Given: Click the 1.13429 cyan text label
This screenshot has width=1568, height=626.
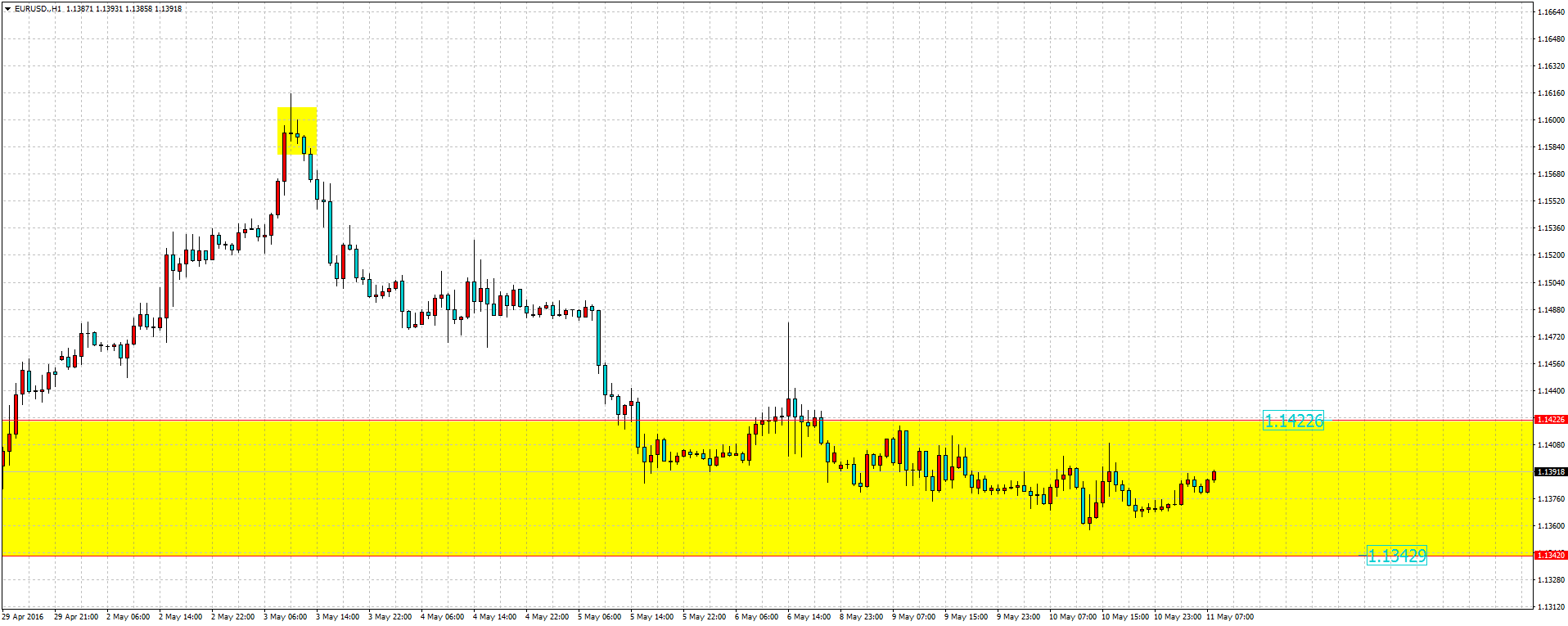Looking at the screenshot, I should point(1396,556).
